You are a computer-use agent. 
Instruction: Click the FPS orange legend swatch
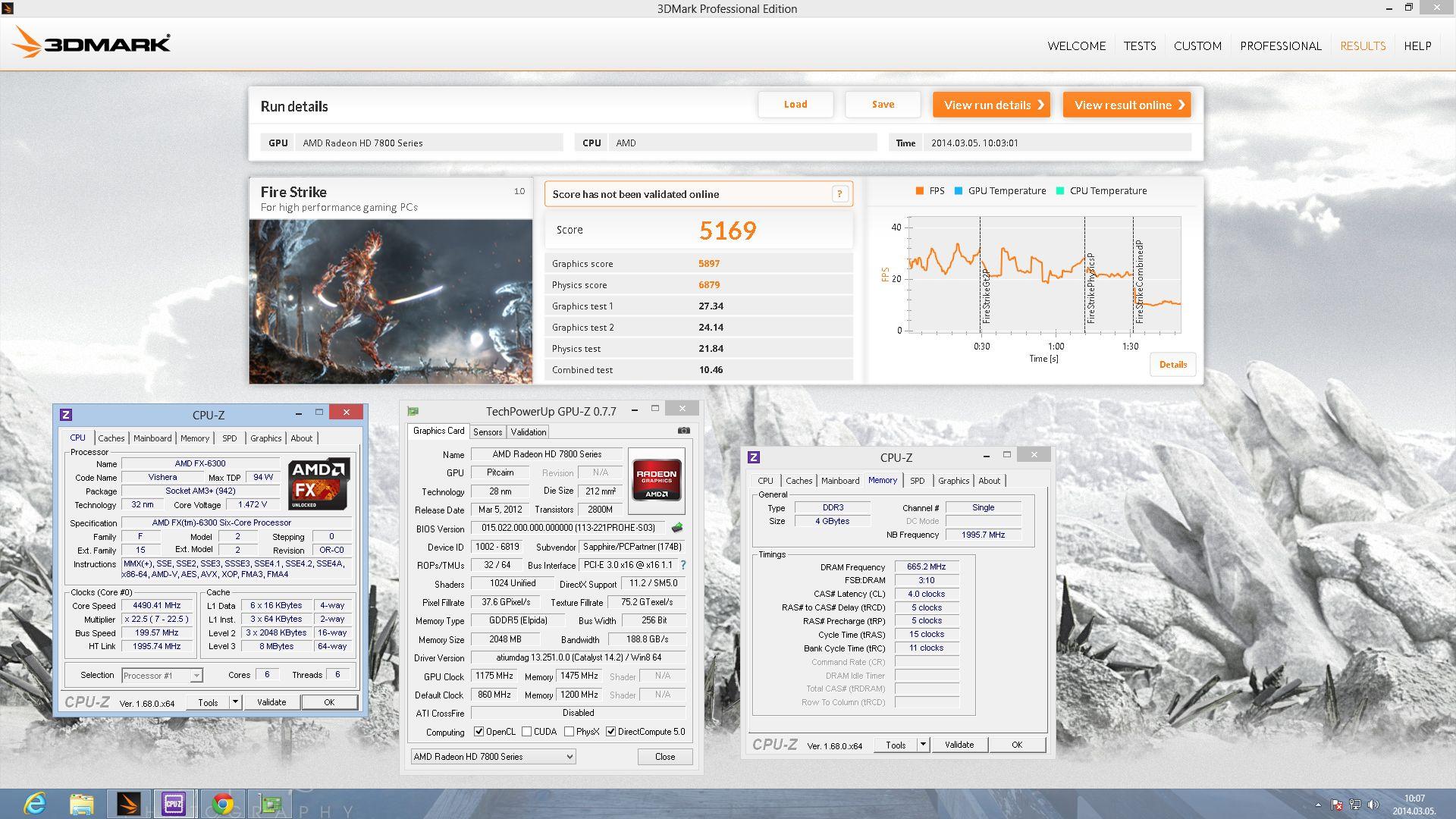click(x=920, y=191)
